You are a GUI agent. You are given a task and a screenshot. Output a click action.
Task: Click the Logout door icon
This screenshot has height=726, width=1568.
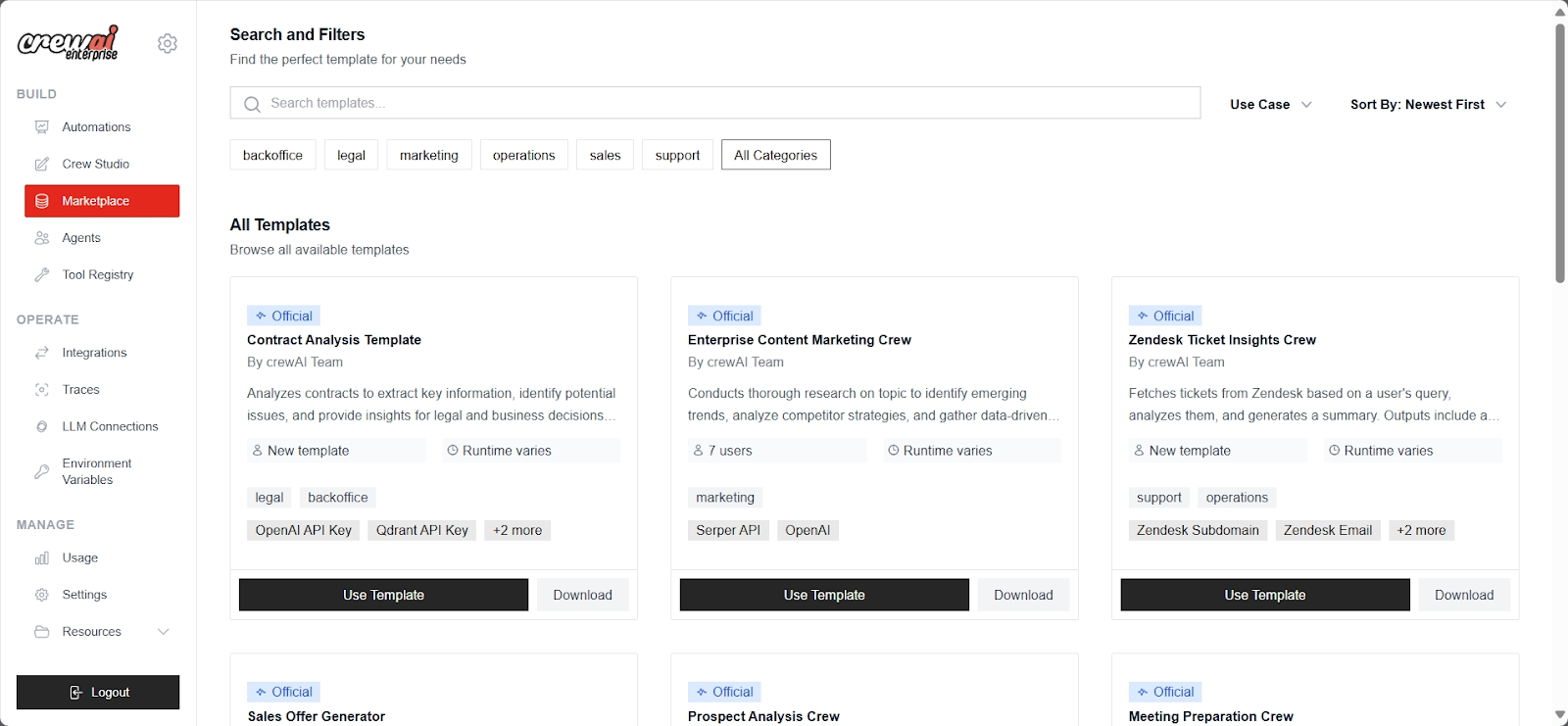pos(76,693)
